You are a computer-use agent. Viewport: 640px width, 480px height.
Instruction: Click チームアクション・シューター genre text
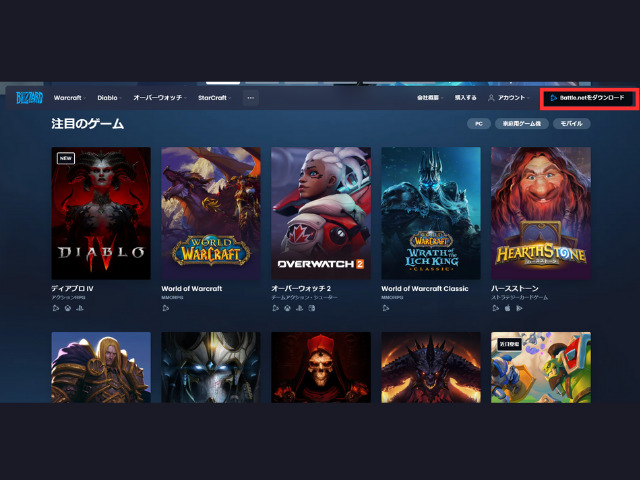pos(304,298)
